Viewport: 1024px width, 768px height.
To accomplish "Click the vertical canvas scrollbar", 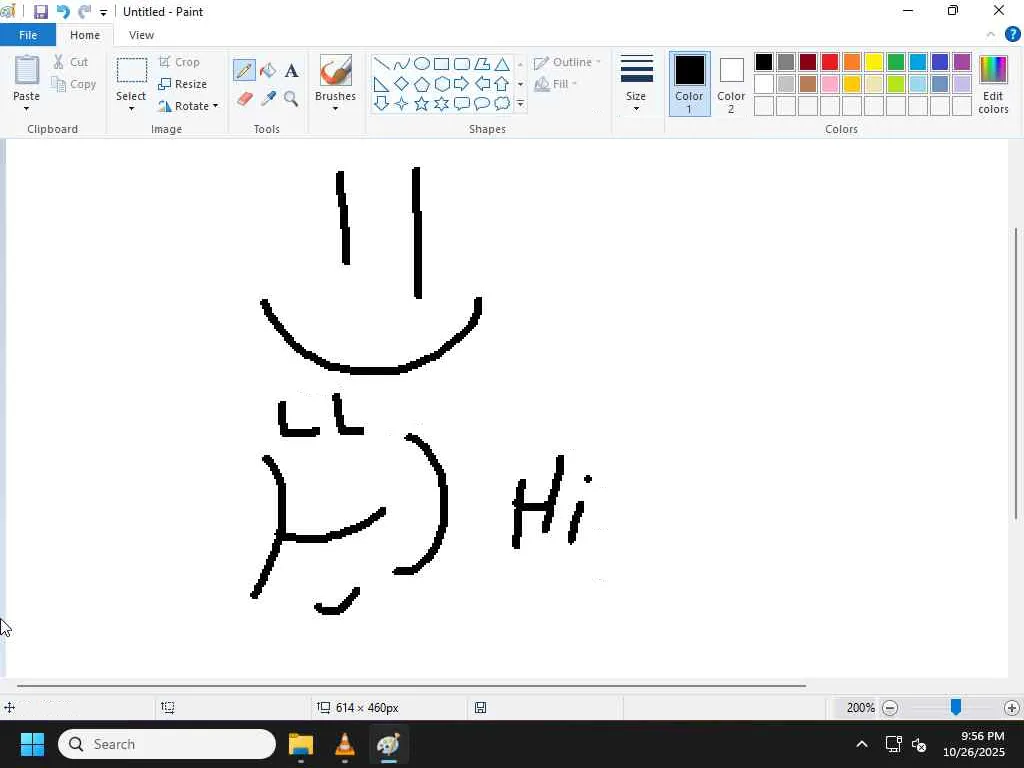I will pos(1016,374).
